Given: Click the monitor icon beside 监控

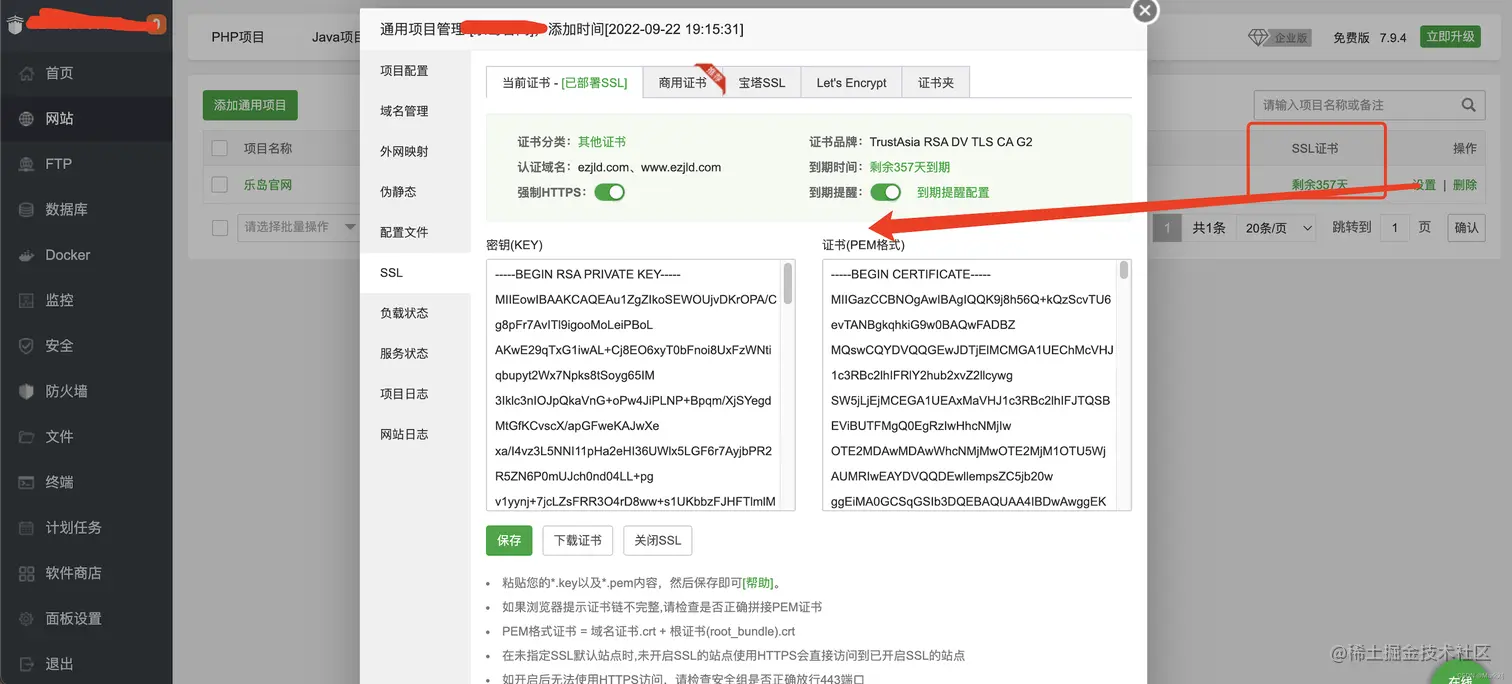Looking at the screenshot, I should coord(27,300).
